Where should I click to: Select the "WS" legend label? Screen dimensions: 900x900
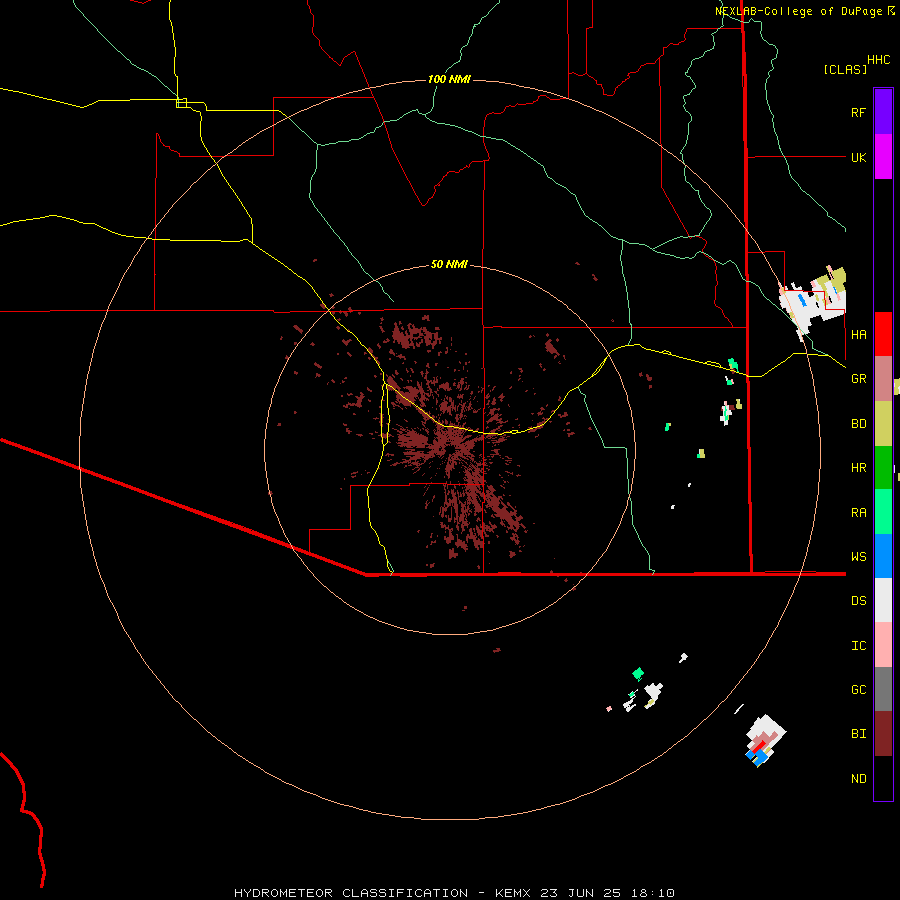(x=858, y=556)
